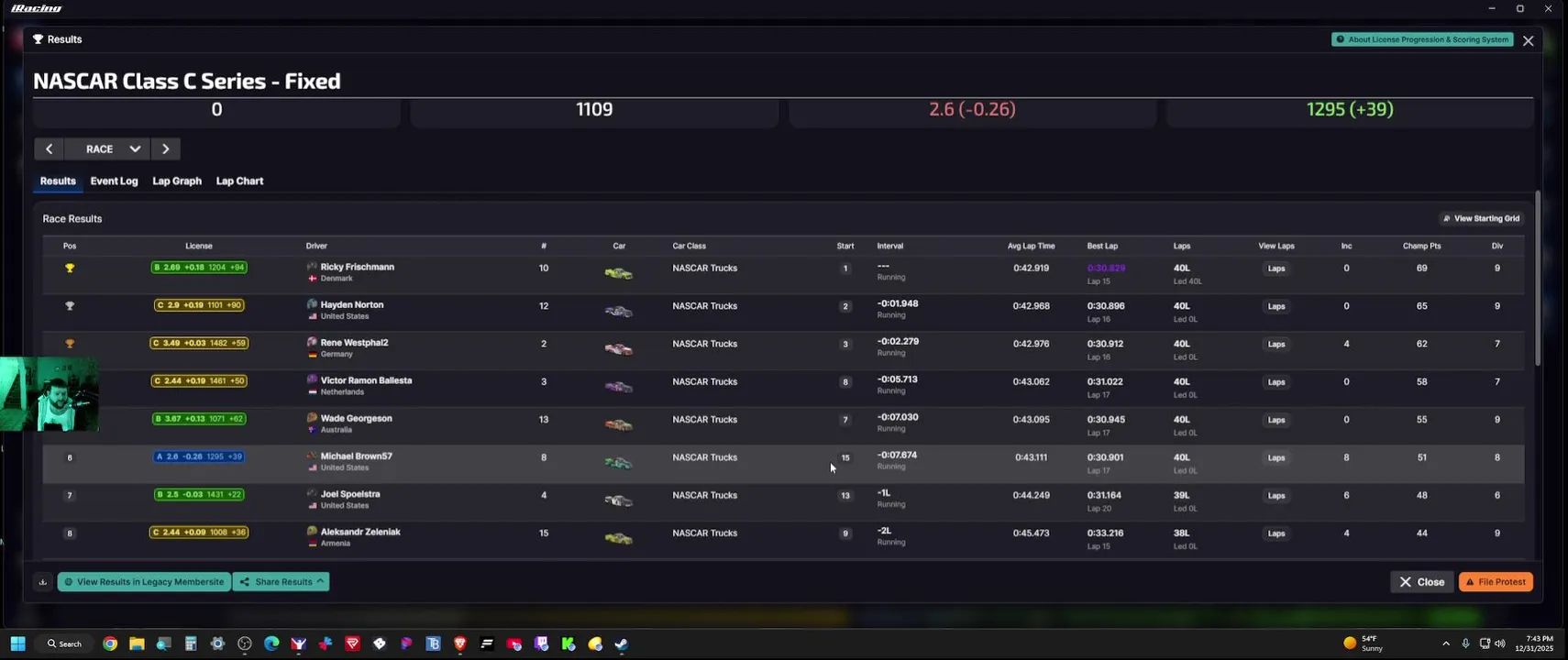Switch to the Results tab

pyautogui.click(x=58, y=181)
